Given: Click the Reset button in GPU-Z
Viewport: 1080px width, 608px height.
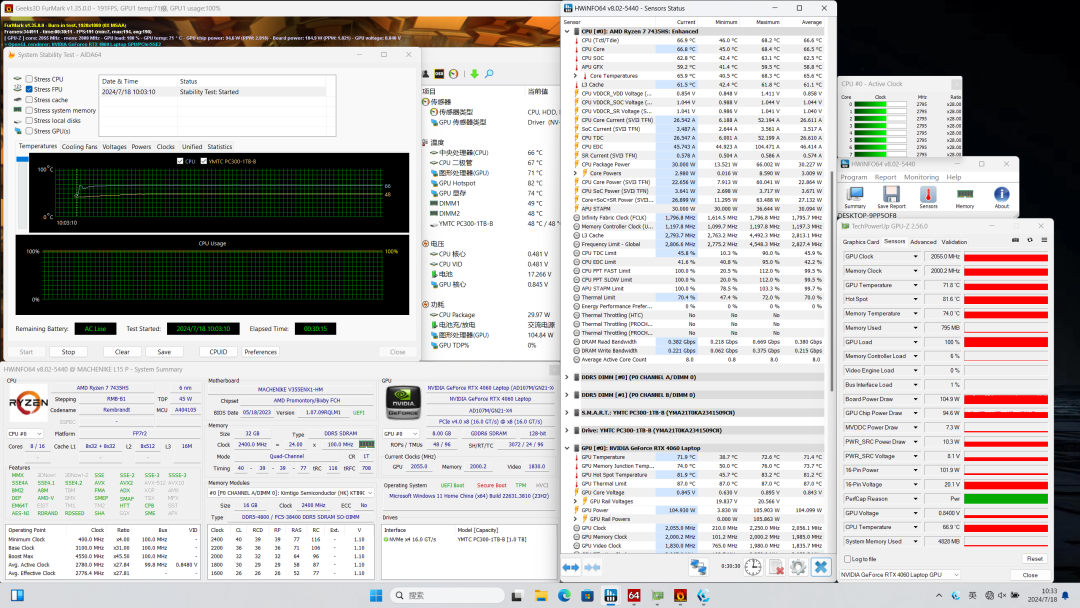Looking at the screenshot, I should [1033, 559].
